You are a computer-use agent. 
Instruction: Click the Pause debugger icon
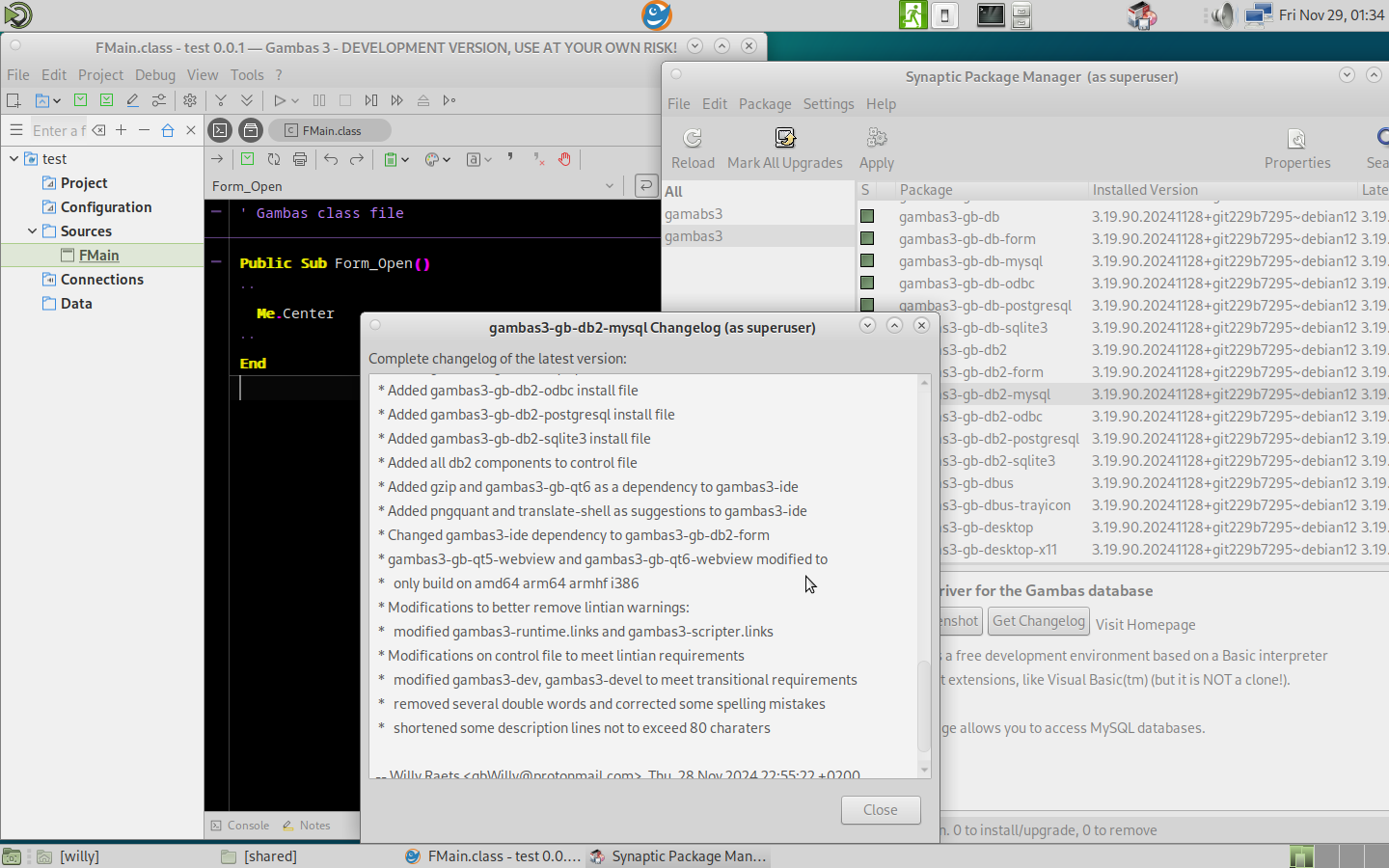[x=319, y=100]
